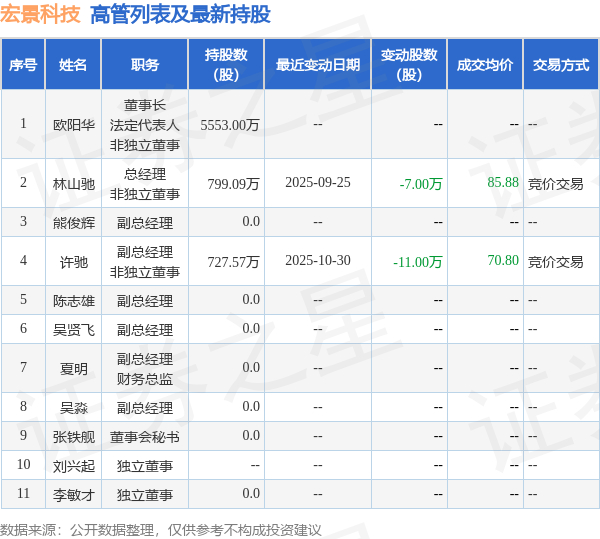Click the holding value 5553.00万

point(230,125)
